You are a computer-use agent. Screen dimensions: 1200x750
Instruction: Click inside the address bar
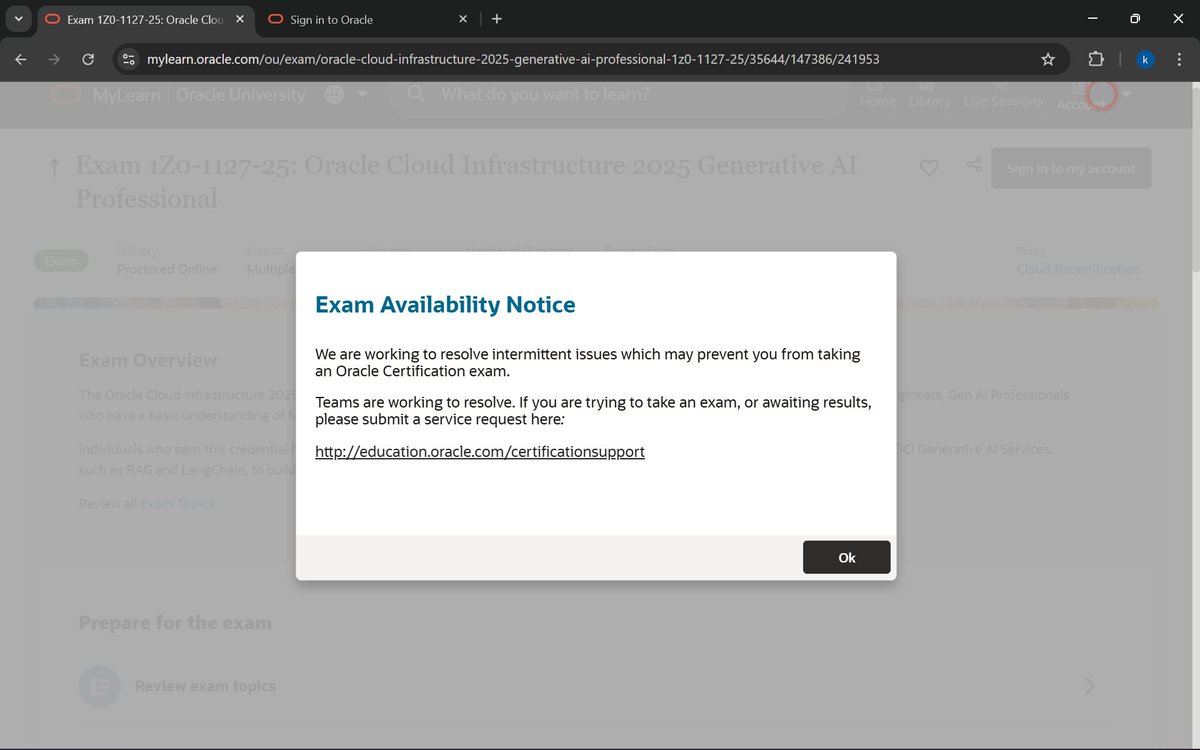(x=500, y=59)
